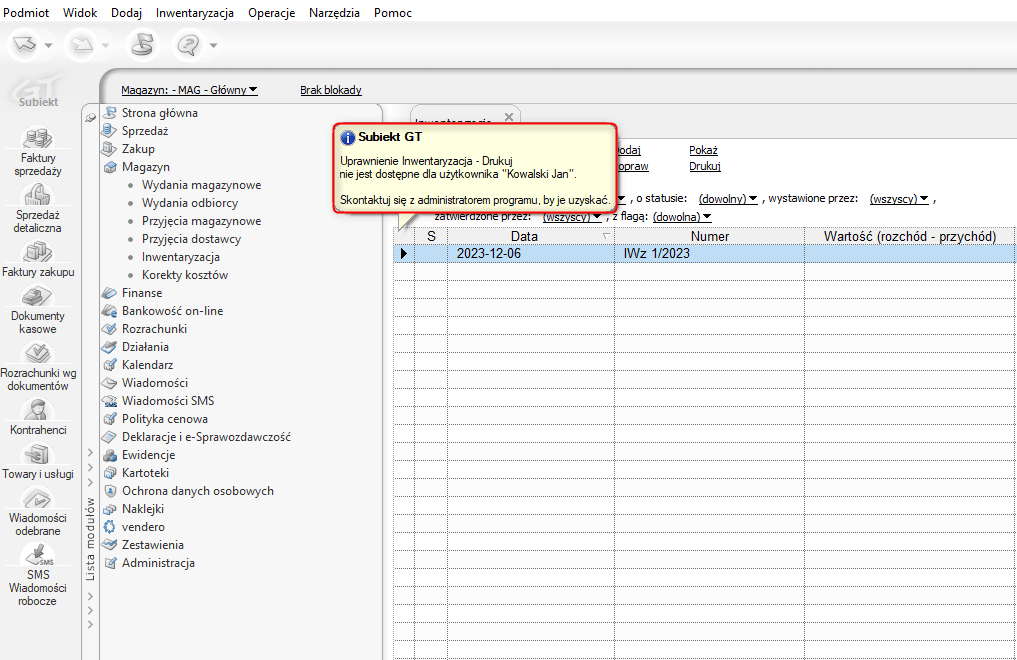Select Korekty kosztów under Magazyn
Viewport: 1017px width, 660px height.
pos(185,276)
